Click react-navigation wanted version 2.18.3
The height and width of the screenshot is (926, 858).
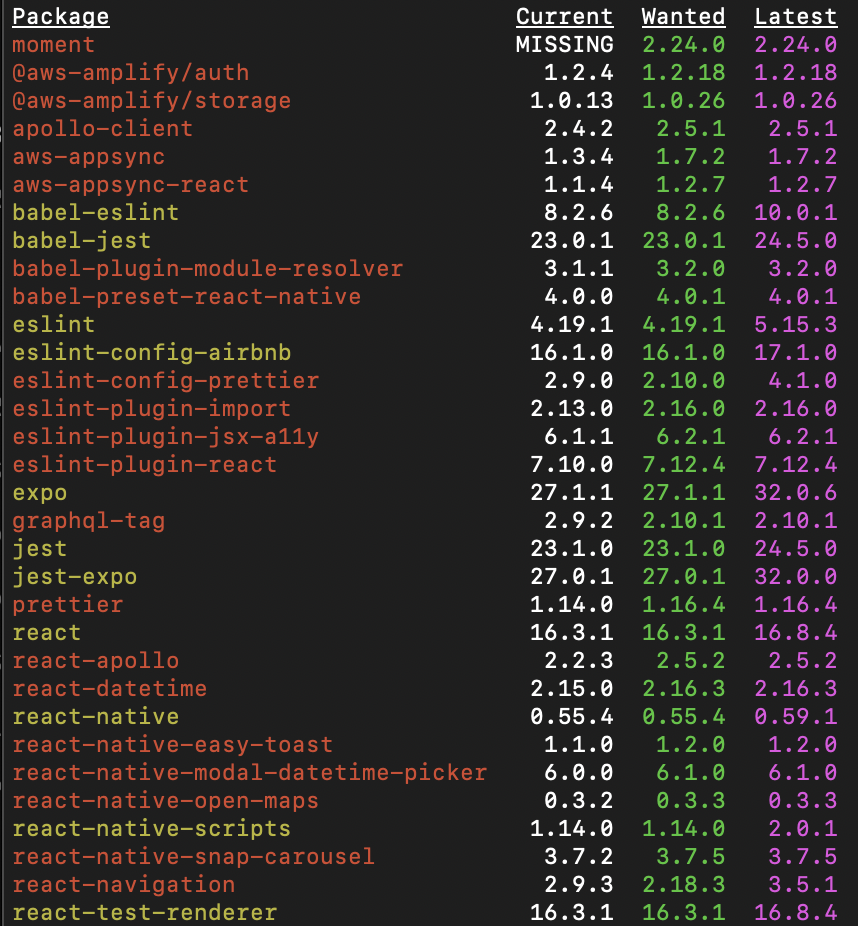coord(683,885)
